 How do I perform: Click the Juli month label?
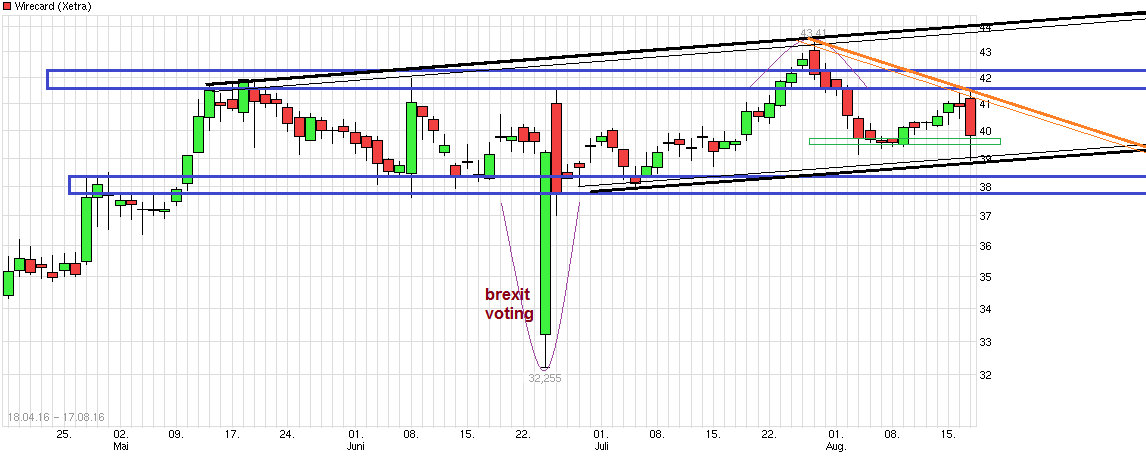point(602,445)
